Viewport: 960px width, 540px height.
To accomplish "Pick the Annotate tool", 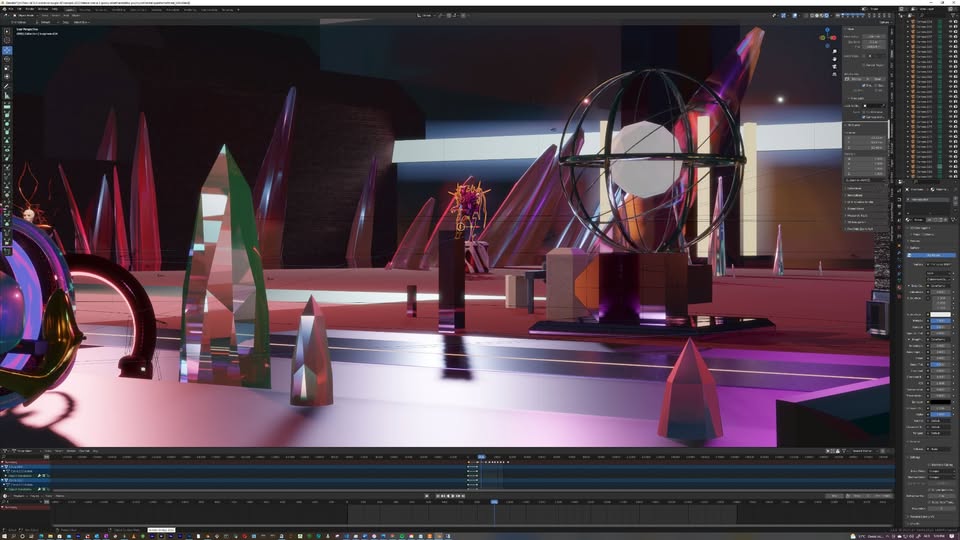I will tap(7, 86).
